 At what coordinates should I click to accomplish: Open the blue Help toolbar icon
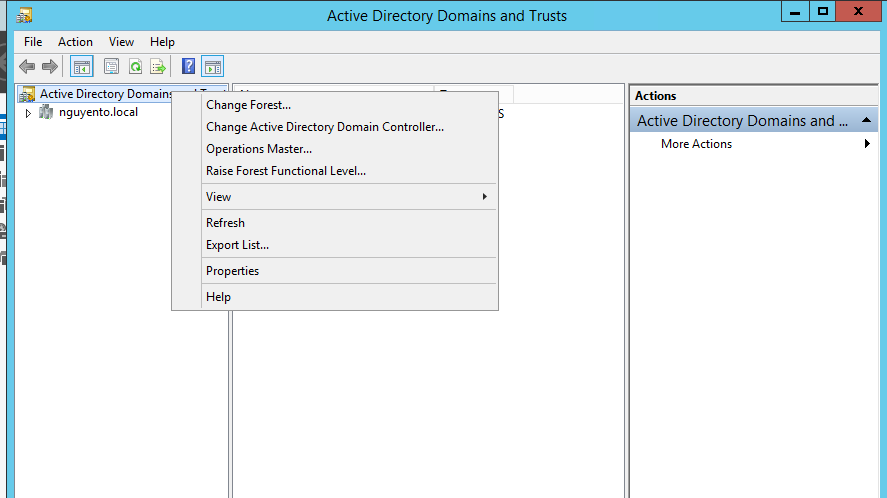(188, 67)
